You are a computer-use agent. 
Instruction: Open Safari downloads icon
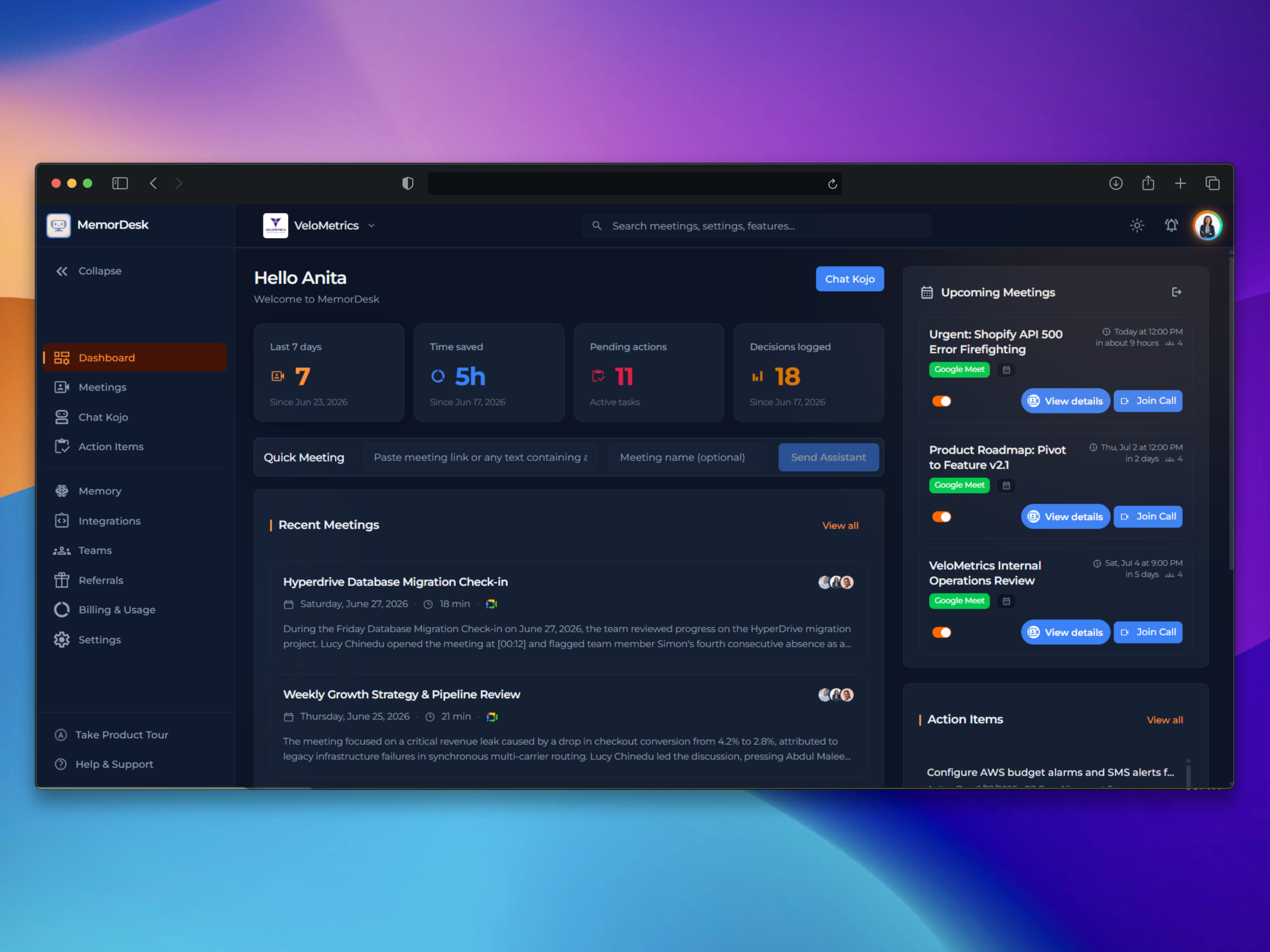(x=1116, y=184)
